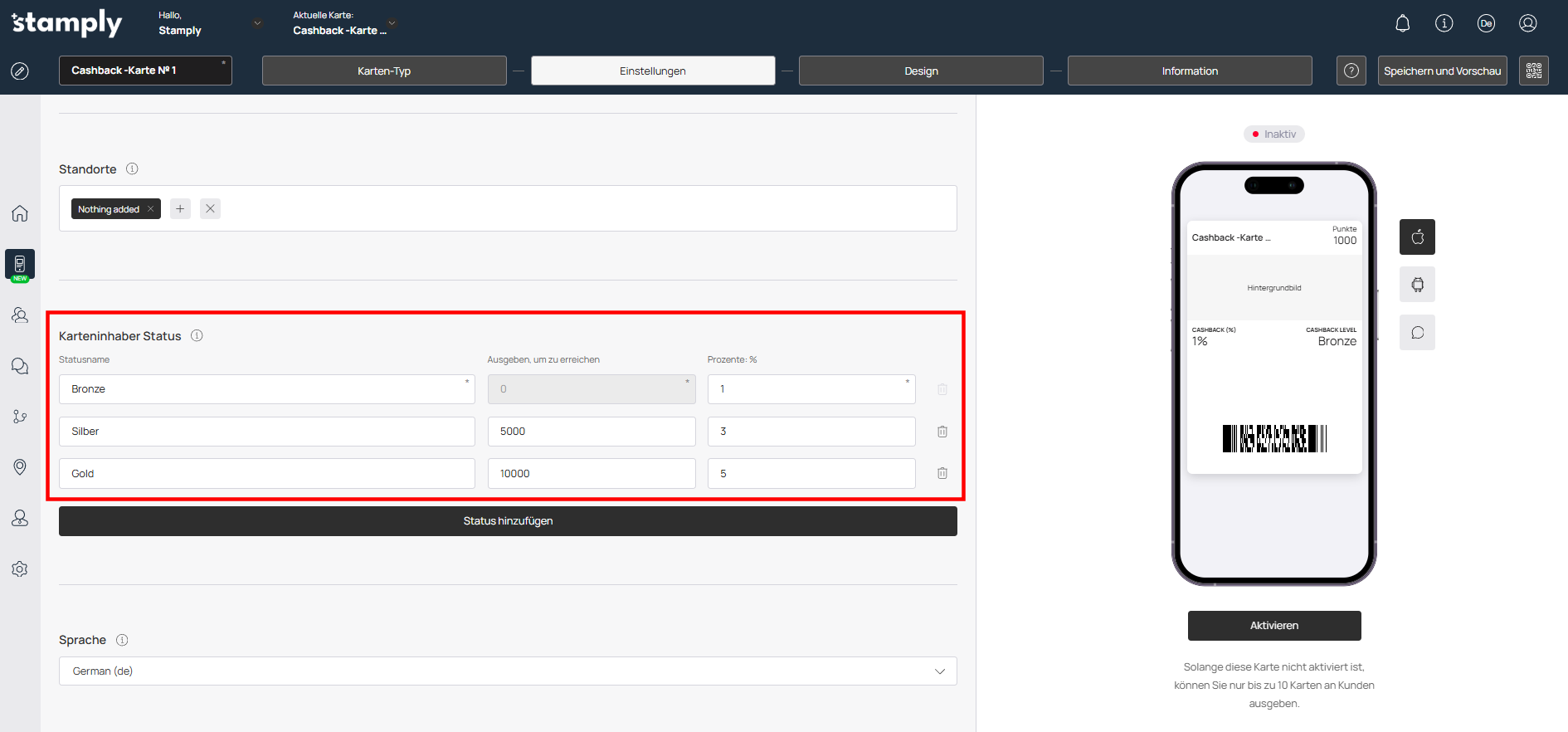Remove the Nothing added location tag
This screenshot has height=732, width=1568.
click(x=150, y=209)
